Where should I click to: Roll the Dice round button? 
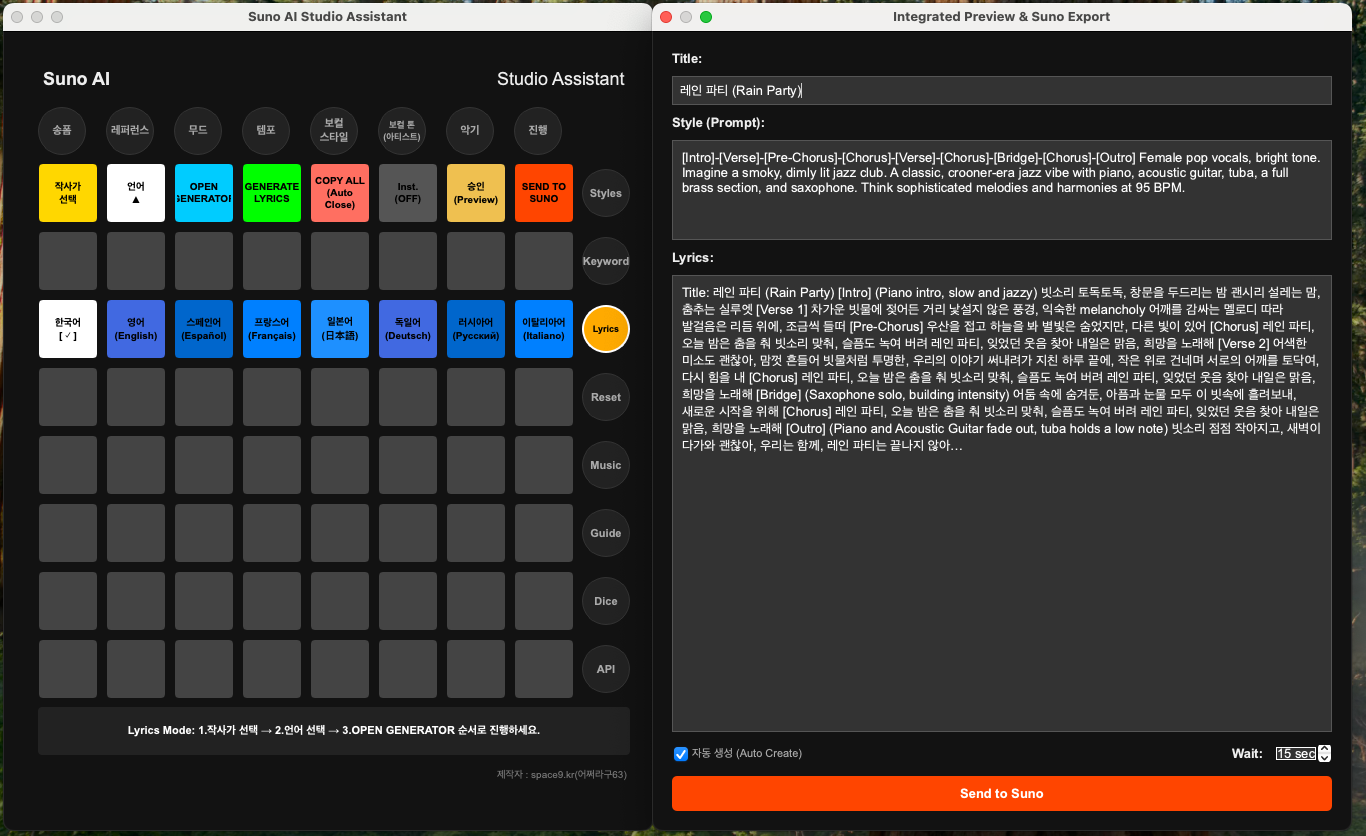coord(605,601)
